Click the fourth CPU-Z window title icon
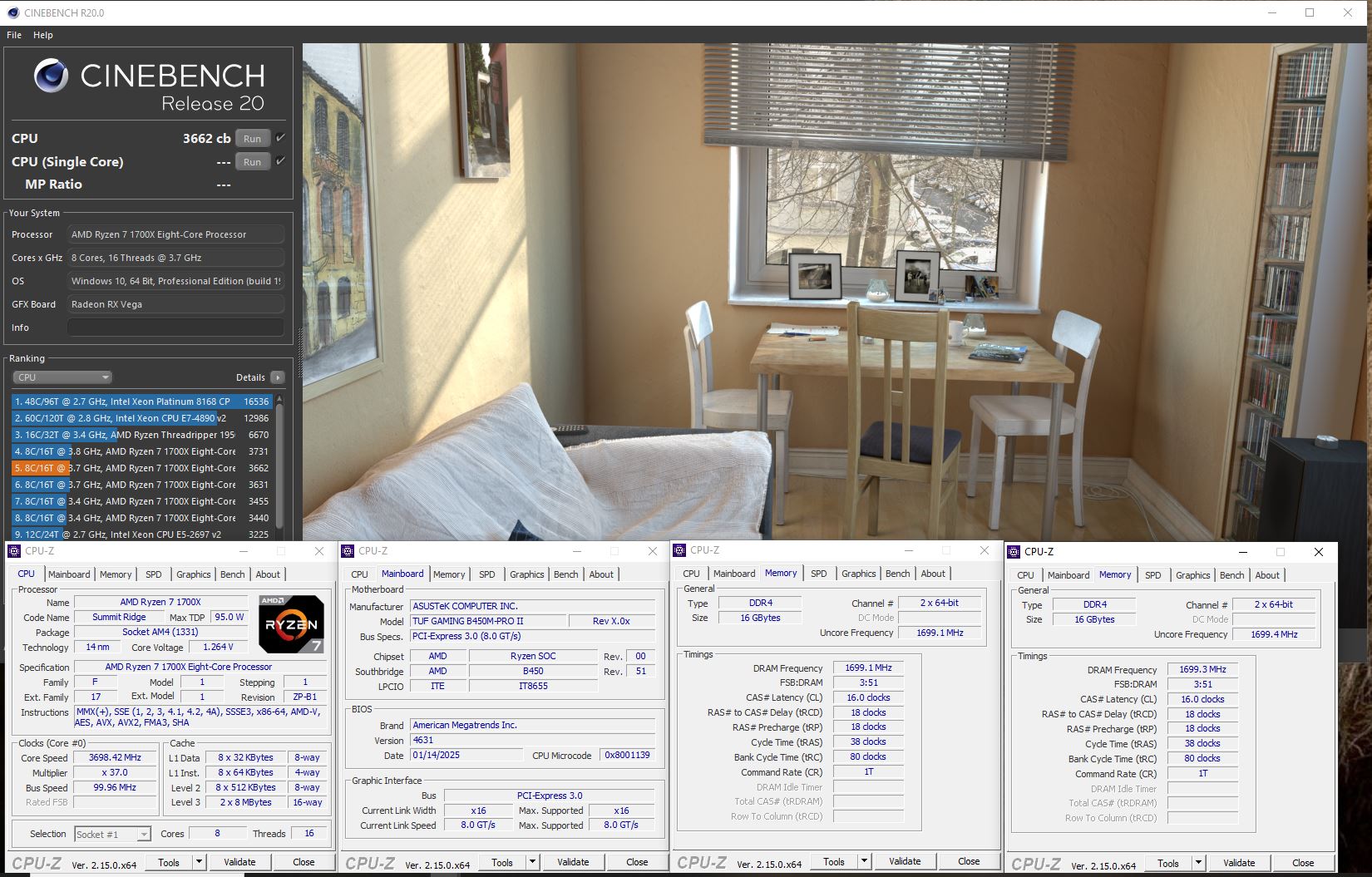This screenshot has height=877, width=1372. pos(1014,551)
